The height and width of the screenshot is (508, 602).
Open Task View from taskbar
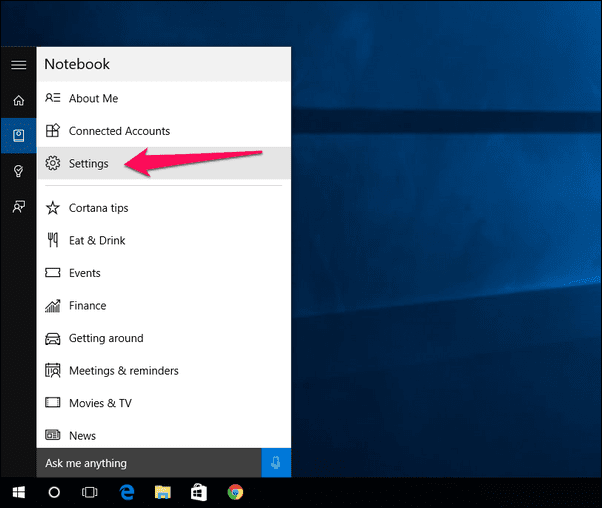[x=89, y=492]
